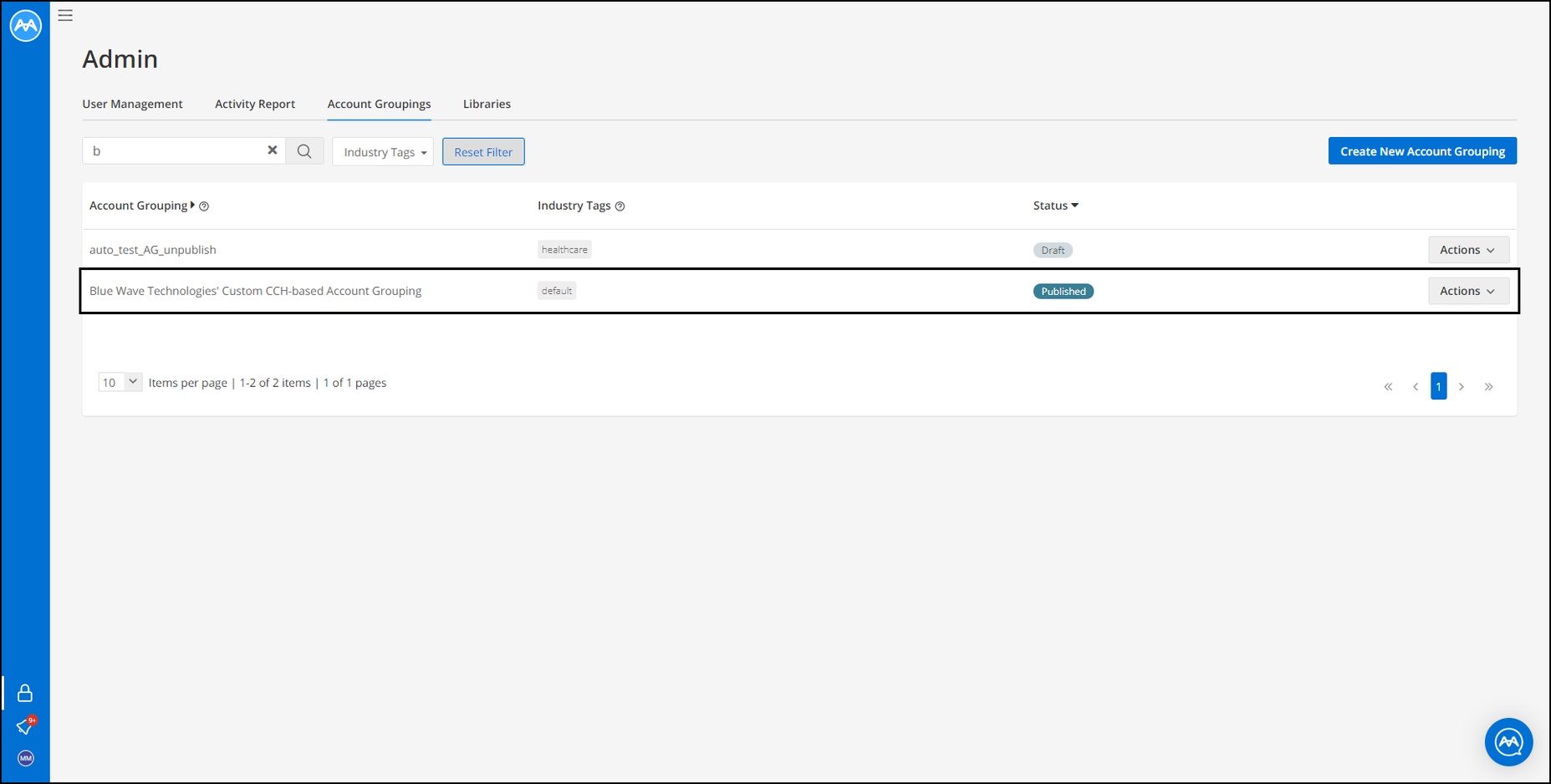Go to the last page of results
The image size is (1551, 784).
1489,386
